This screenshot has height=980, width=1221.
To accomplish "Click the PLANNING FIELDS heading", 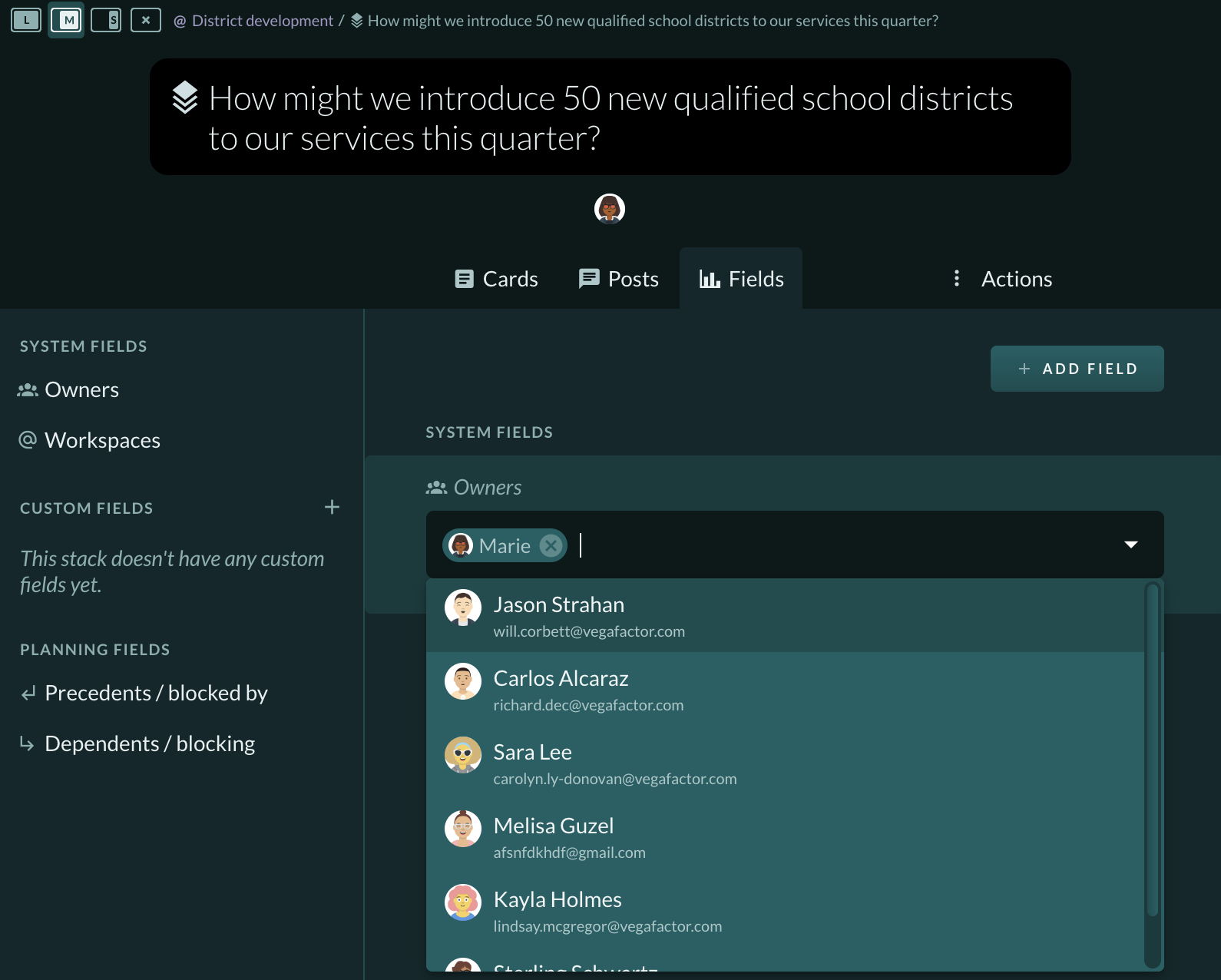I will click(95, 650).
